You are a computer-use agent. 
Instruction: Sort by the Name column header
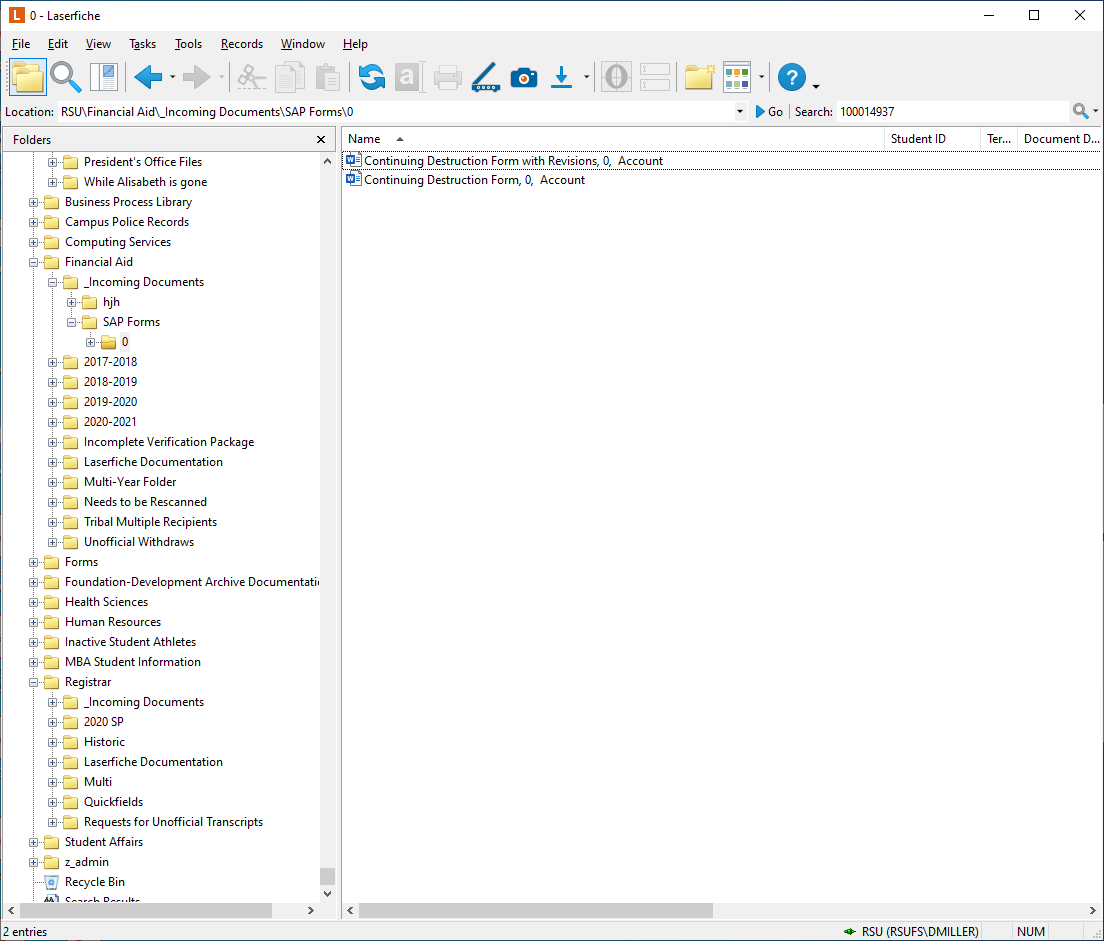click(613, 139)
